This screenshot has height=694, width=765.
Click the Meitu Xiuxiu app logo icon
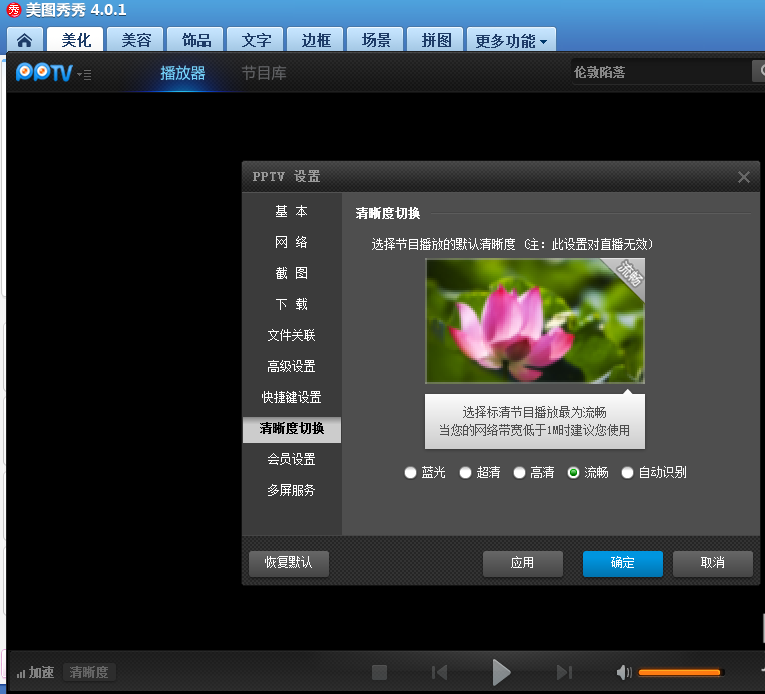point(14,10)
